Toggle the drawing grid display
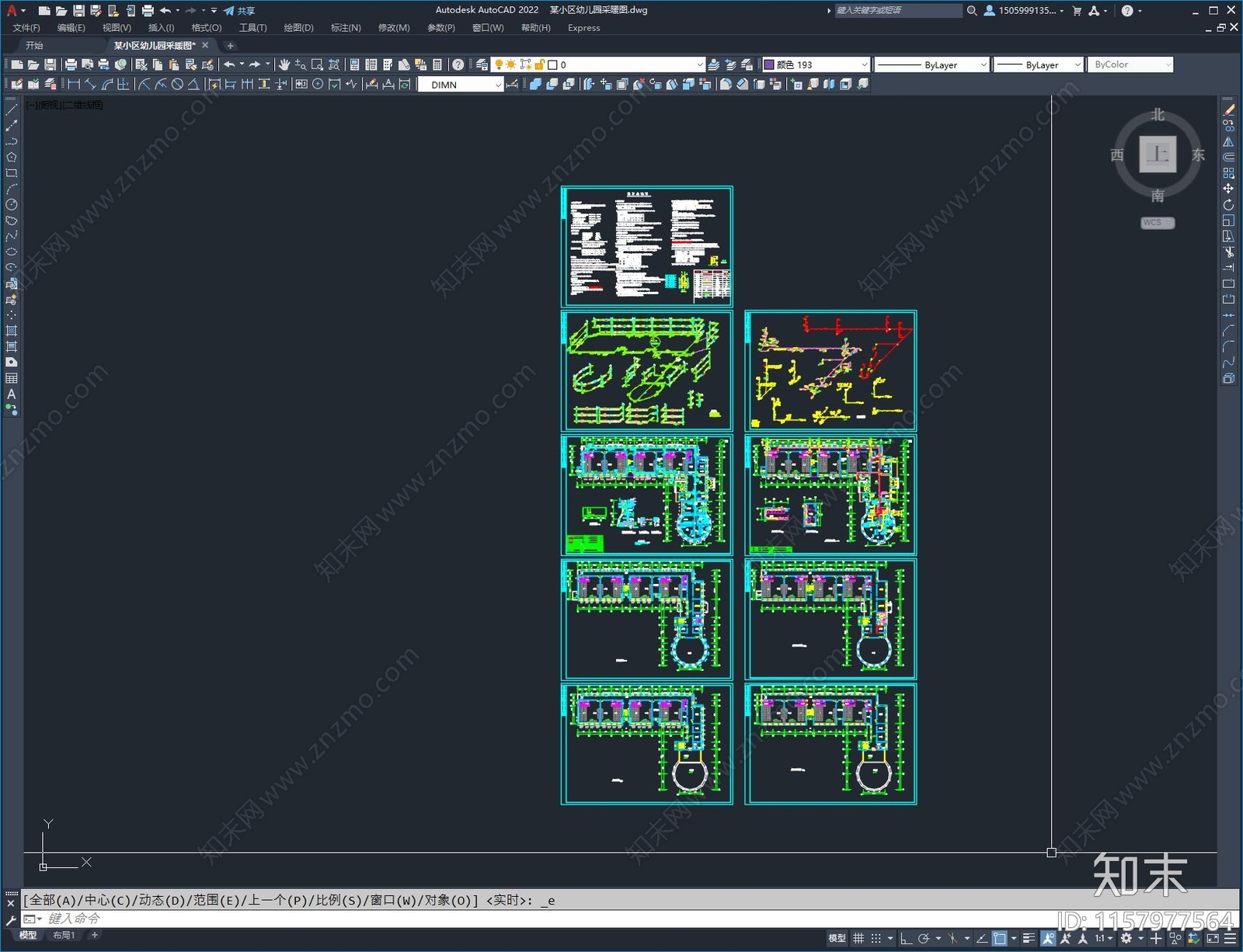The image size is (1243, 952). tap(858, 938)
